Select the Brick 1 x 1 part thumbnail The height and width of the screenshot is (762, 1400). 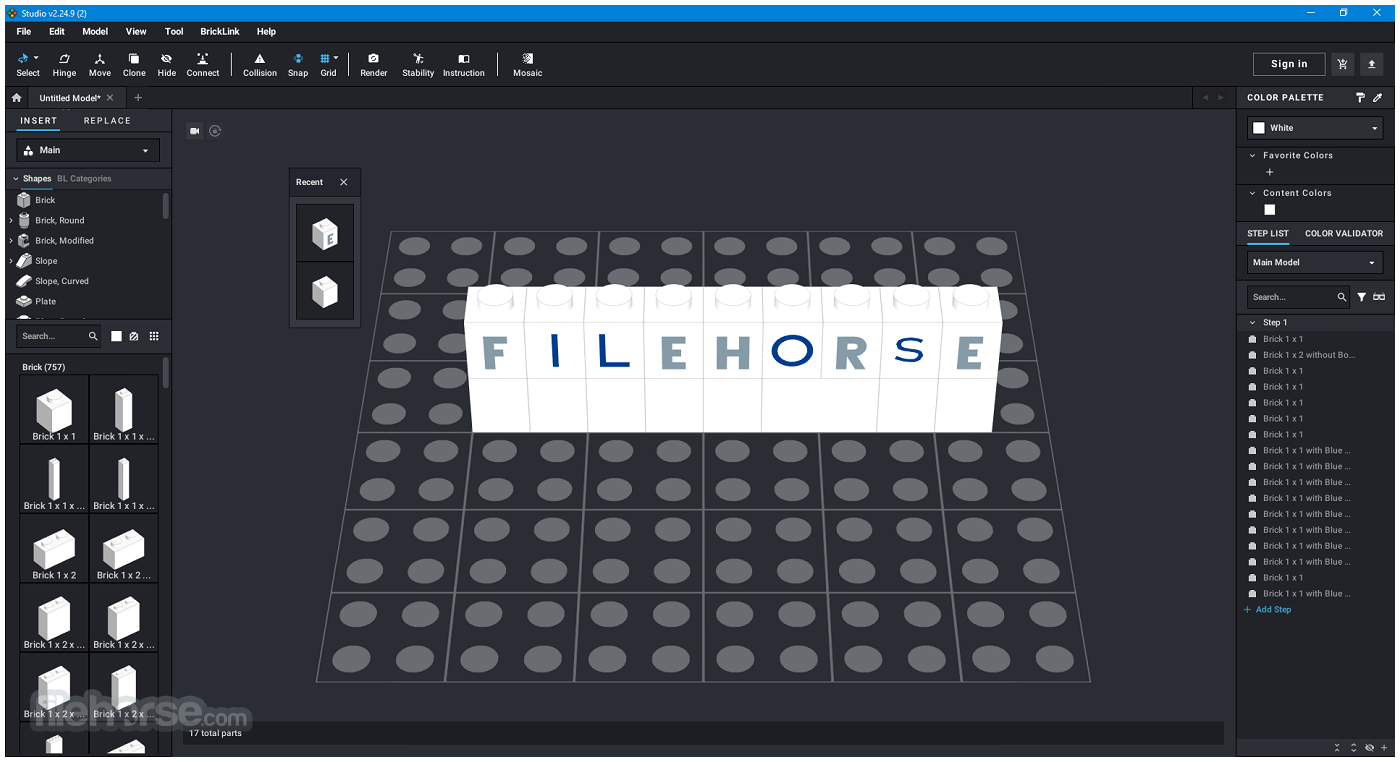coord(55,409)
